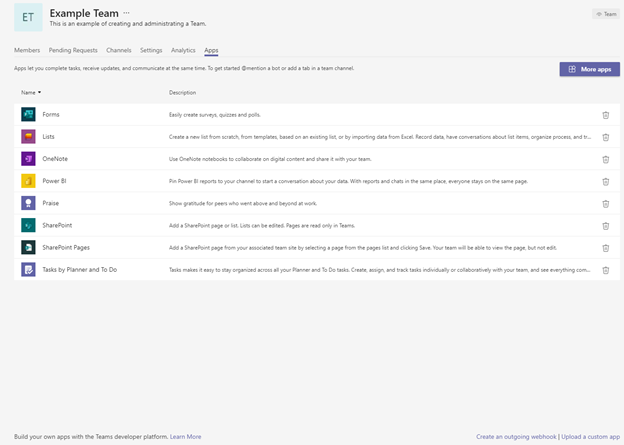
Task: Uninstall OneNote using its trash icon
Action: point(606,159)
